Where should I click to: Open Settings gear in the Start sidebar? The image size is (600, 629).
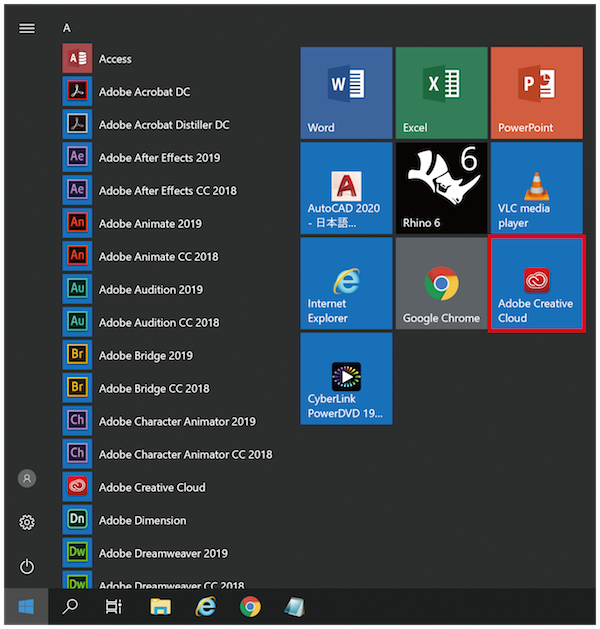click(x=27, y=523)
